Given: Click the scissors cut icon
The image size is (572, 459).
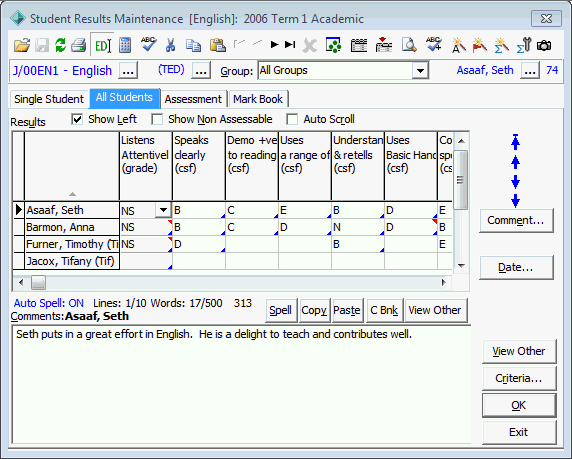Looking at the screenshot, I should point(170,45).
